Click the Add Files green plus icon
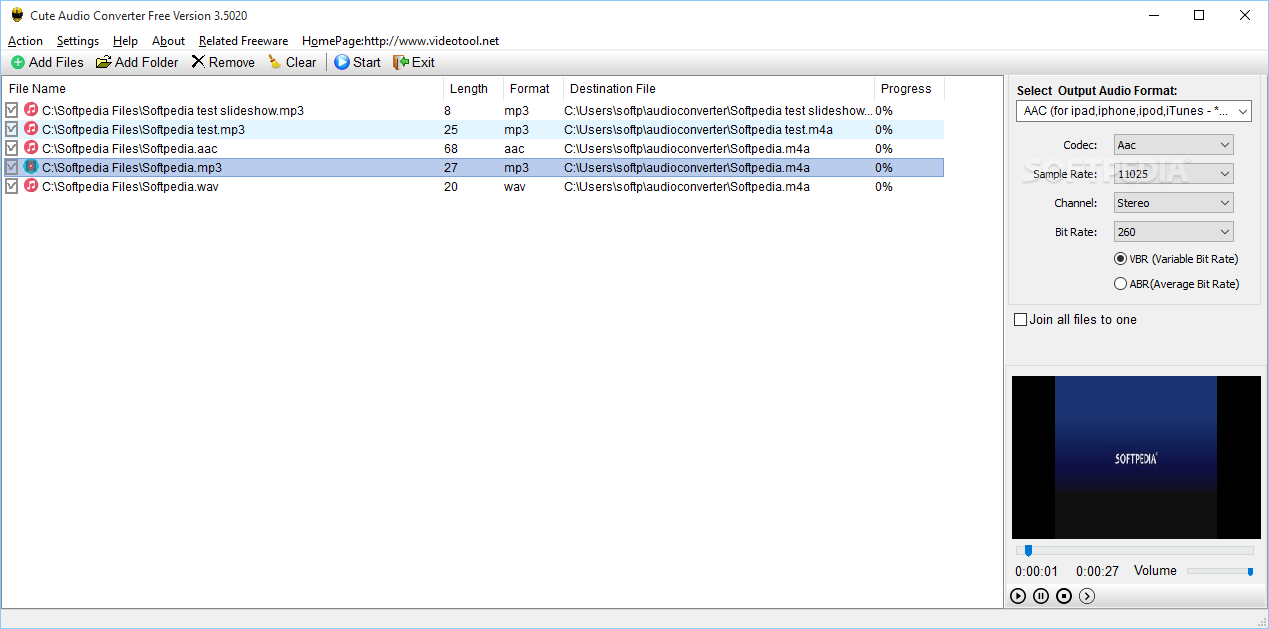Viewport: 1269px width, 629px height. click(x=17, y=62)
